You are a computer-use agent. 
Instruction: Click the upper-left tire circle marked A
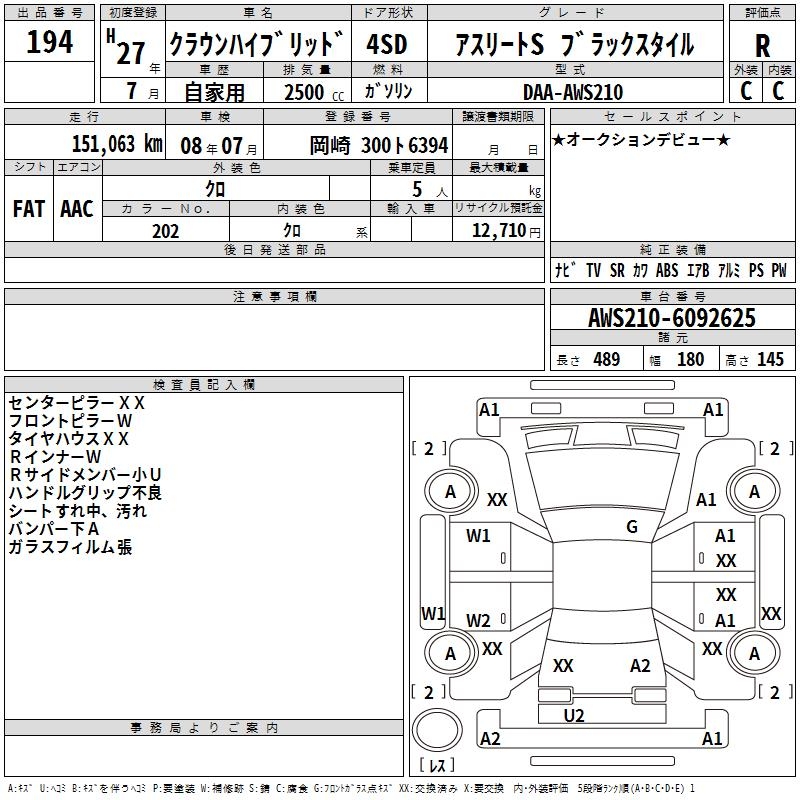(x=450, y=491)
